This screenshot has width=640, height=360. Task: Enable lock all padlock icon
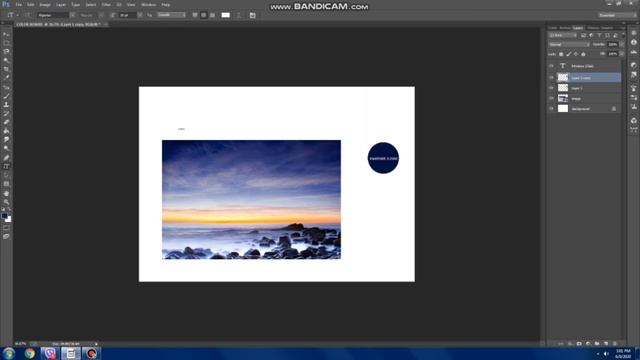pyautogui.click(x=583, y=54)
